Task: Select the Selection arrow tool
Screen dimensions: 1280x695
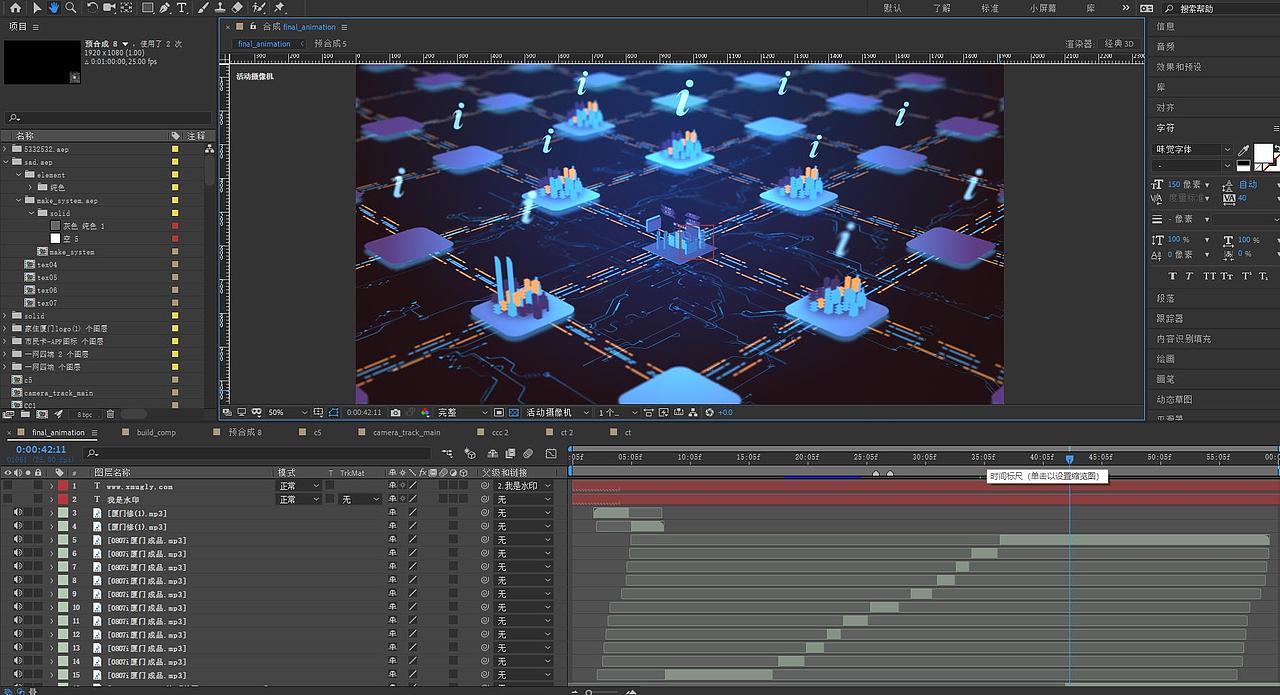Action: point(36,7)
